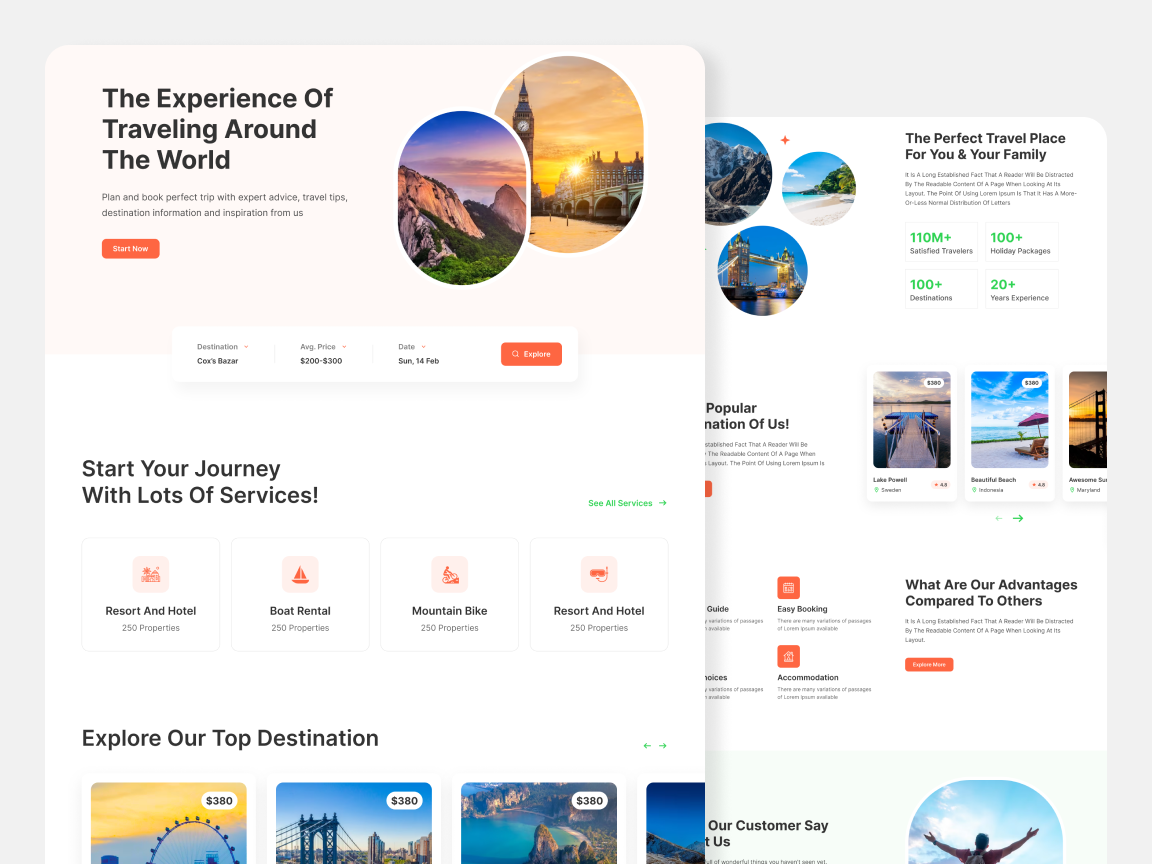Click the location pin icon next to Sweden
Screen dimensions: 1152x864
click(x=878, y=490)
